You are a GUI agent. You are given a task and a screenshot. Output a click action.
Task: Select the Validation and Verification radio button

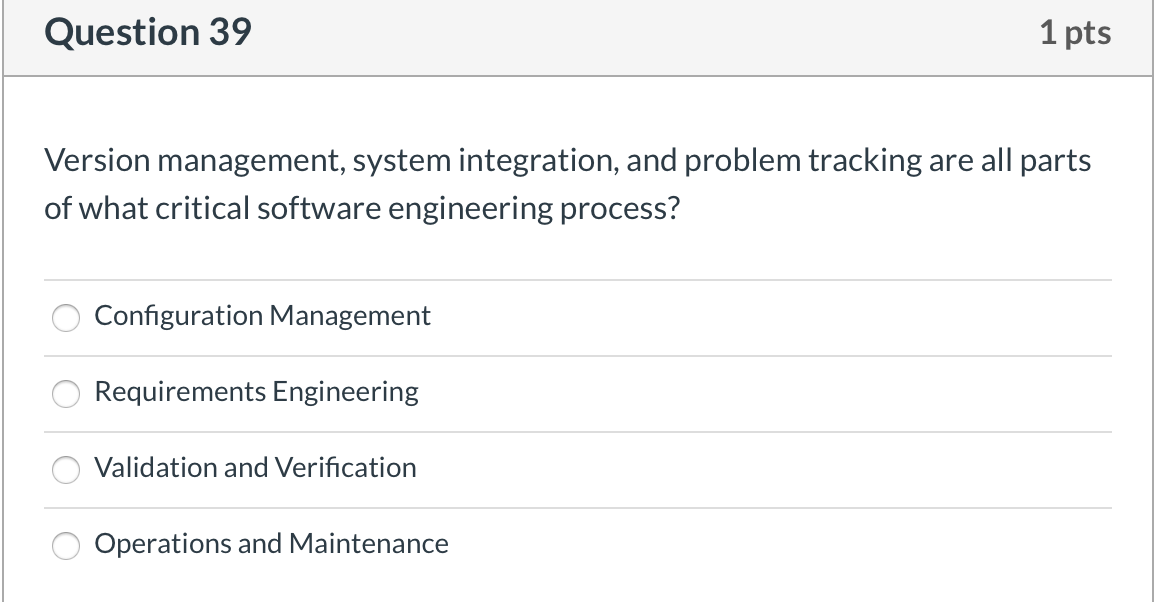click(65, 469)
